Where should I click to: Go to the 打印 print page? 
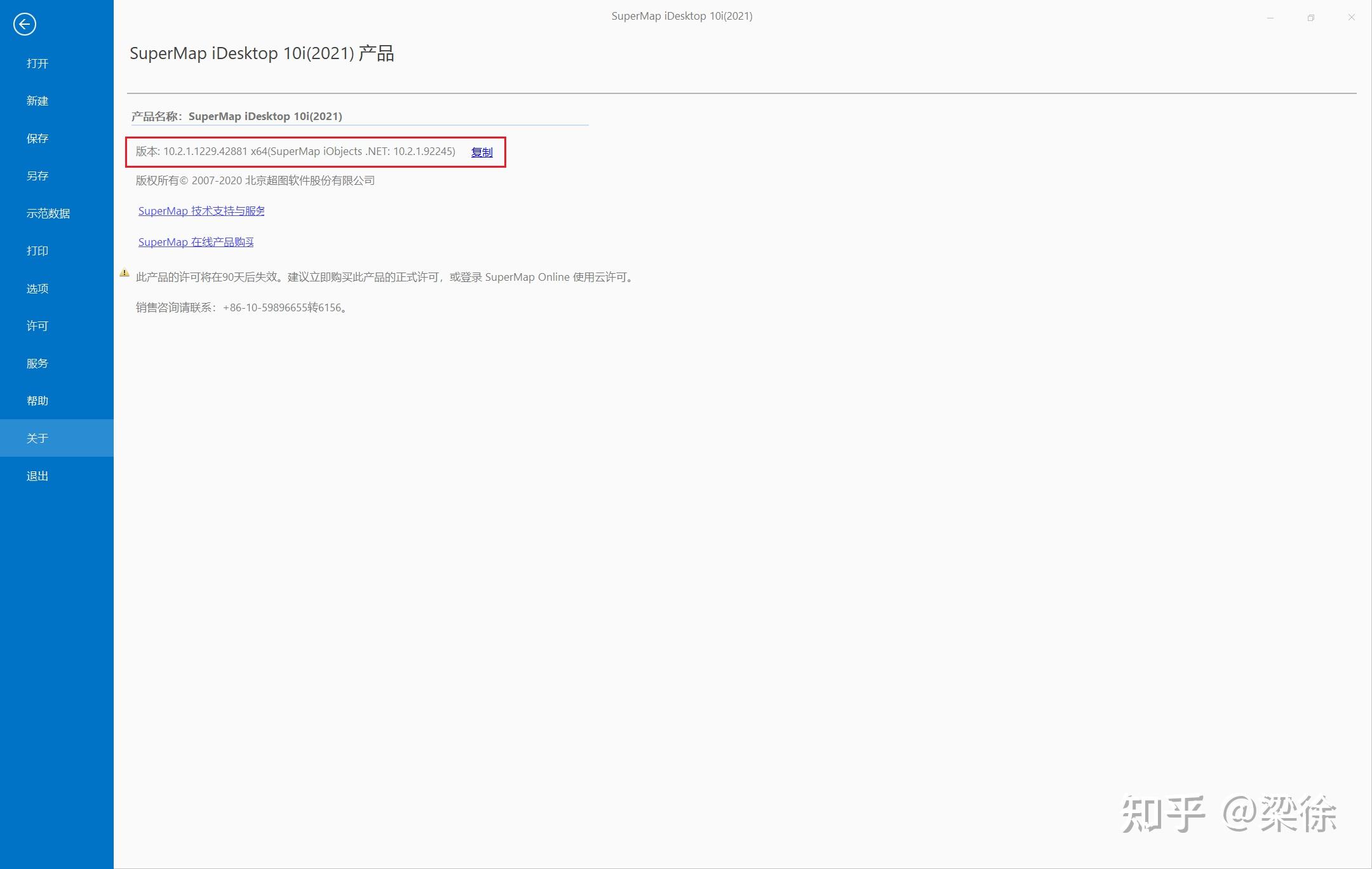pos(57,251)
